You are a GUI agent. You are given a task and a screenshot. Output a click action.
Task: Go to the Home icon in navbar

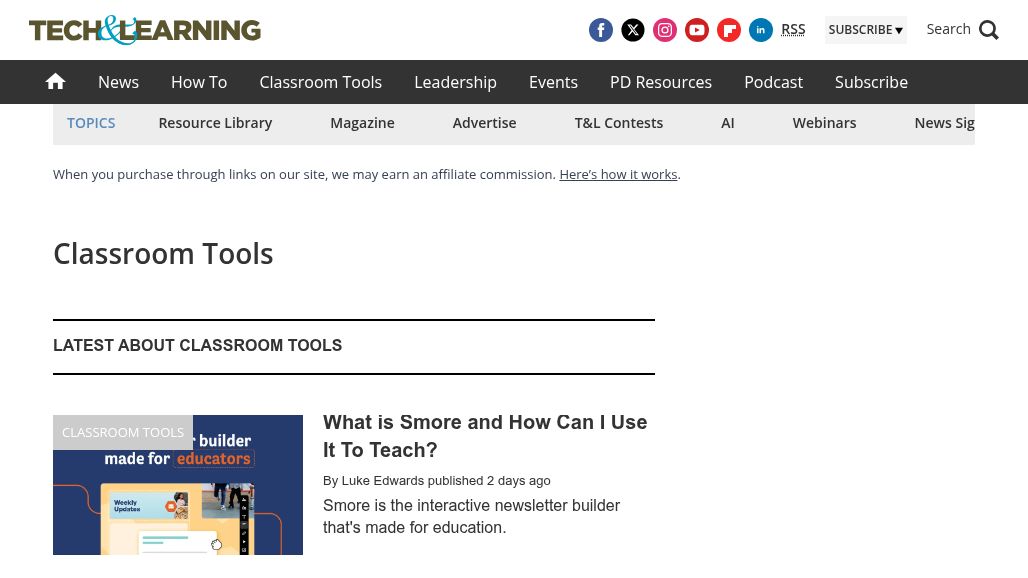click(55, 81)
